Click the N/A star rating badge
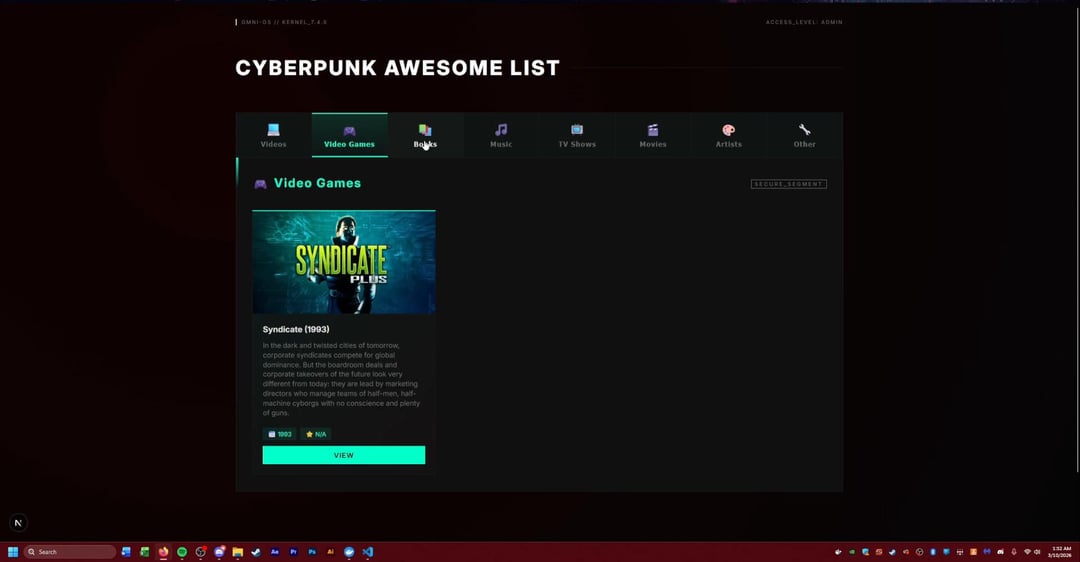The image size is (1080, 562). tap(316, 434)
